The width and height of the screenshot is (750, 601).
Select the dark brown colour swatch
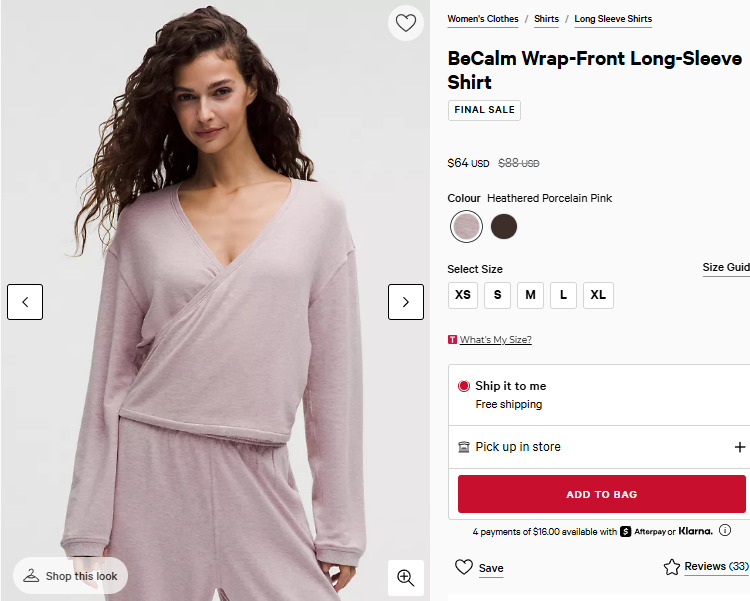pyautogui.click(x=504, y=227)
